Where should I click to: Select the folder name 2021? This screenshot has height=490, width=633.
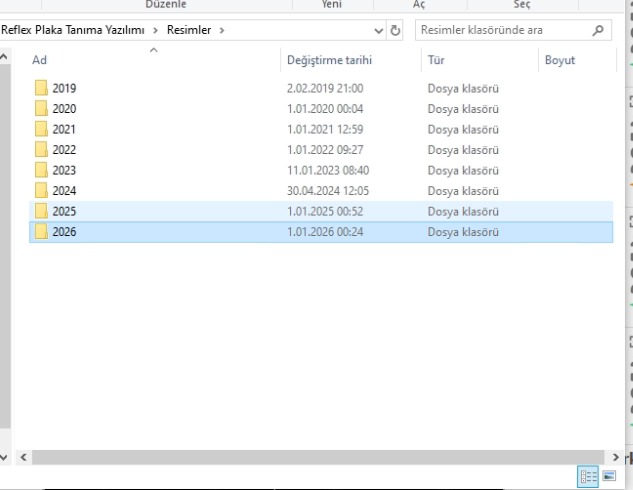point(64,130)
